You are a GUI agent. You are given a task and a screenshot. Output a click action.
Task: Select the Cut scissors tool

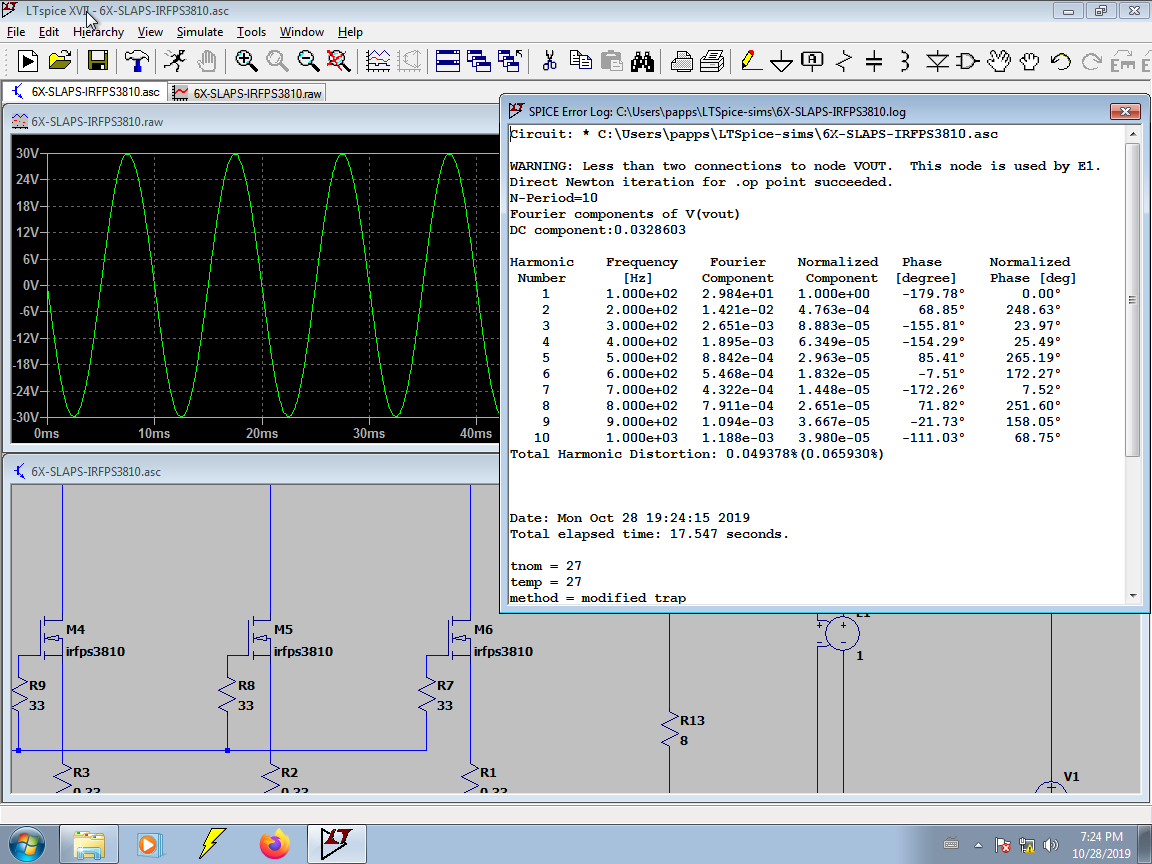click(549, 61)
